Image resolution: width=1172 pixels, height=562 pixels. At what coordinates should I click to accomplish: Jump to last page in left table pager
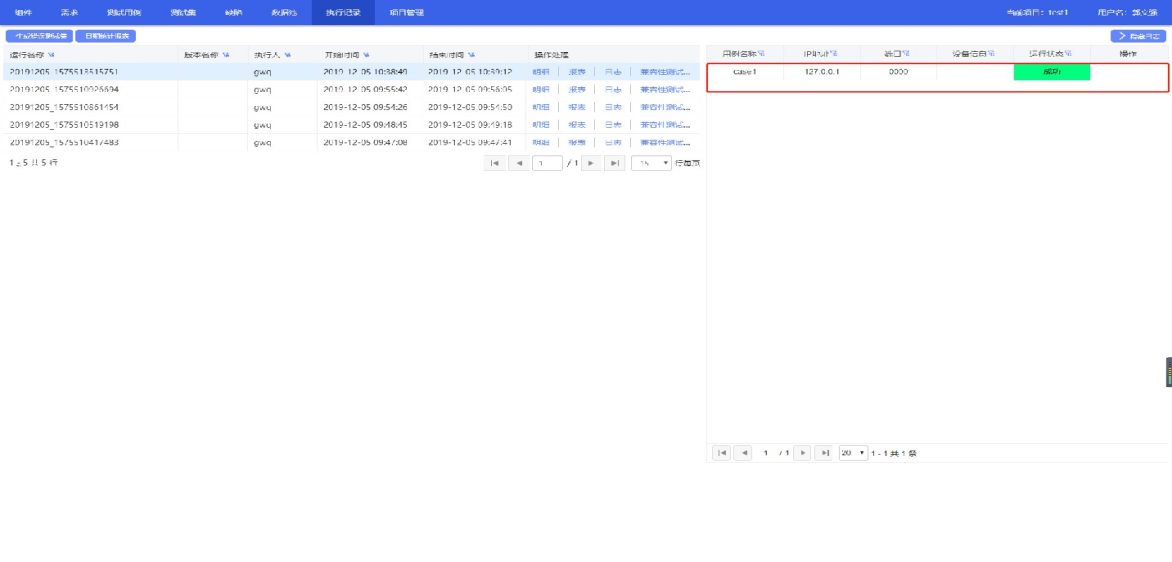coord(615,163)
